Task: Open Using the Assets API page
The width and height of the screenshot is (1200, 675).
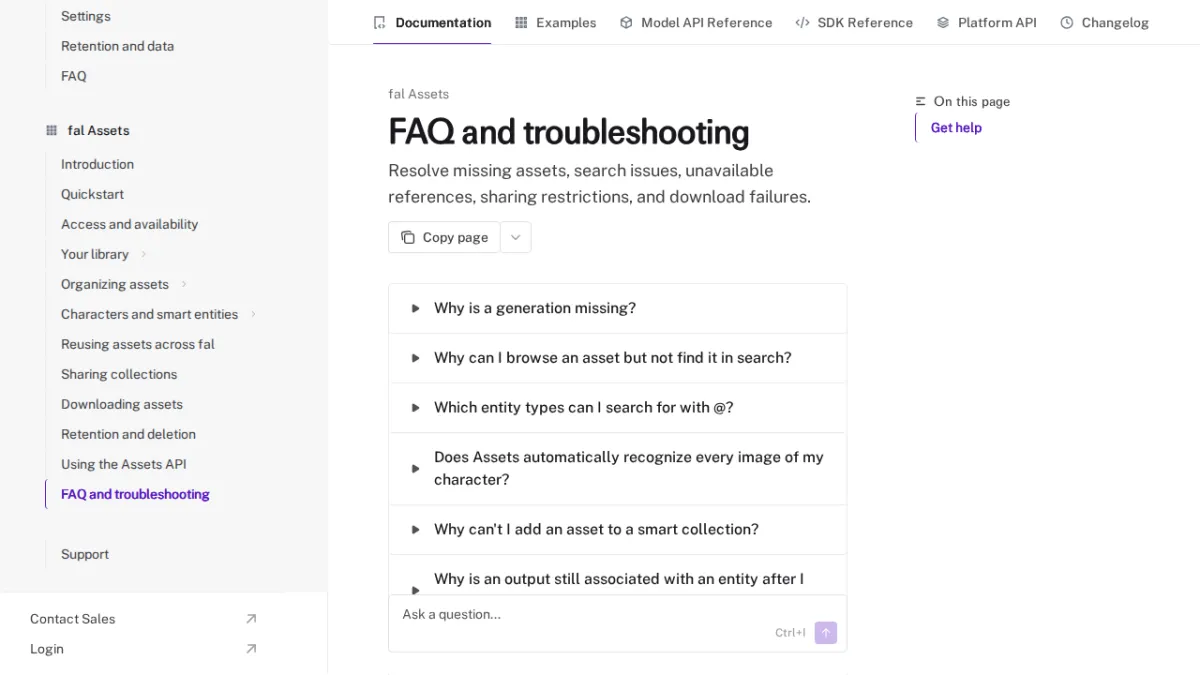Action: pyautogui.click(x=124, y=464)
